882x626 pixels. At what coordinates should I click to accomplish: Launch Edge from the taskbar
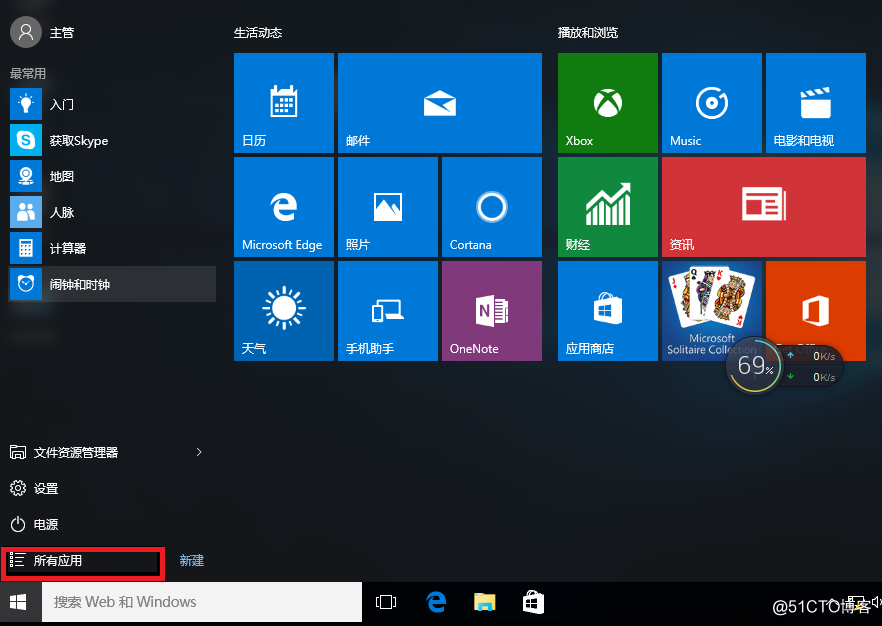tap(436, 602)
